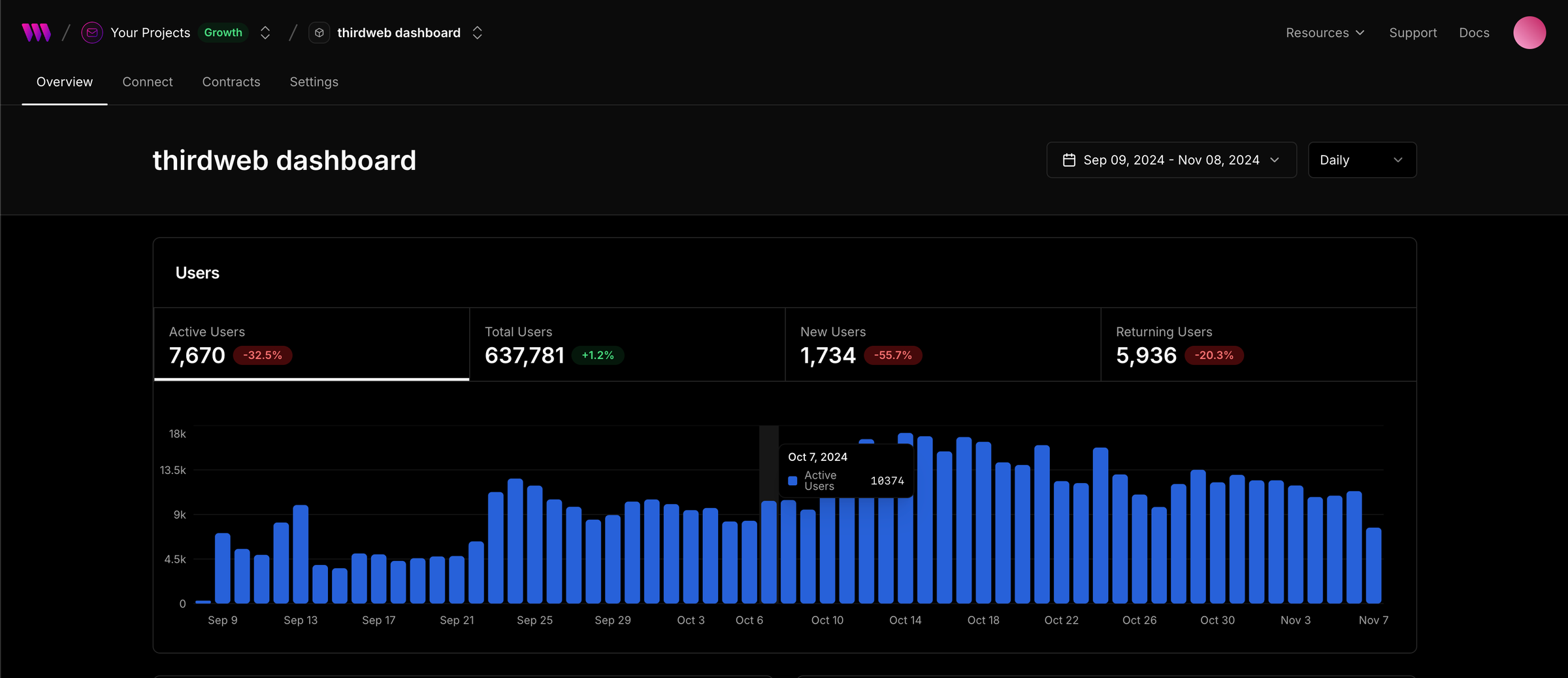Go to the Overview tab

pos(65,82)
